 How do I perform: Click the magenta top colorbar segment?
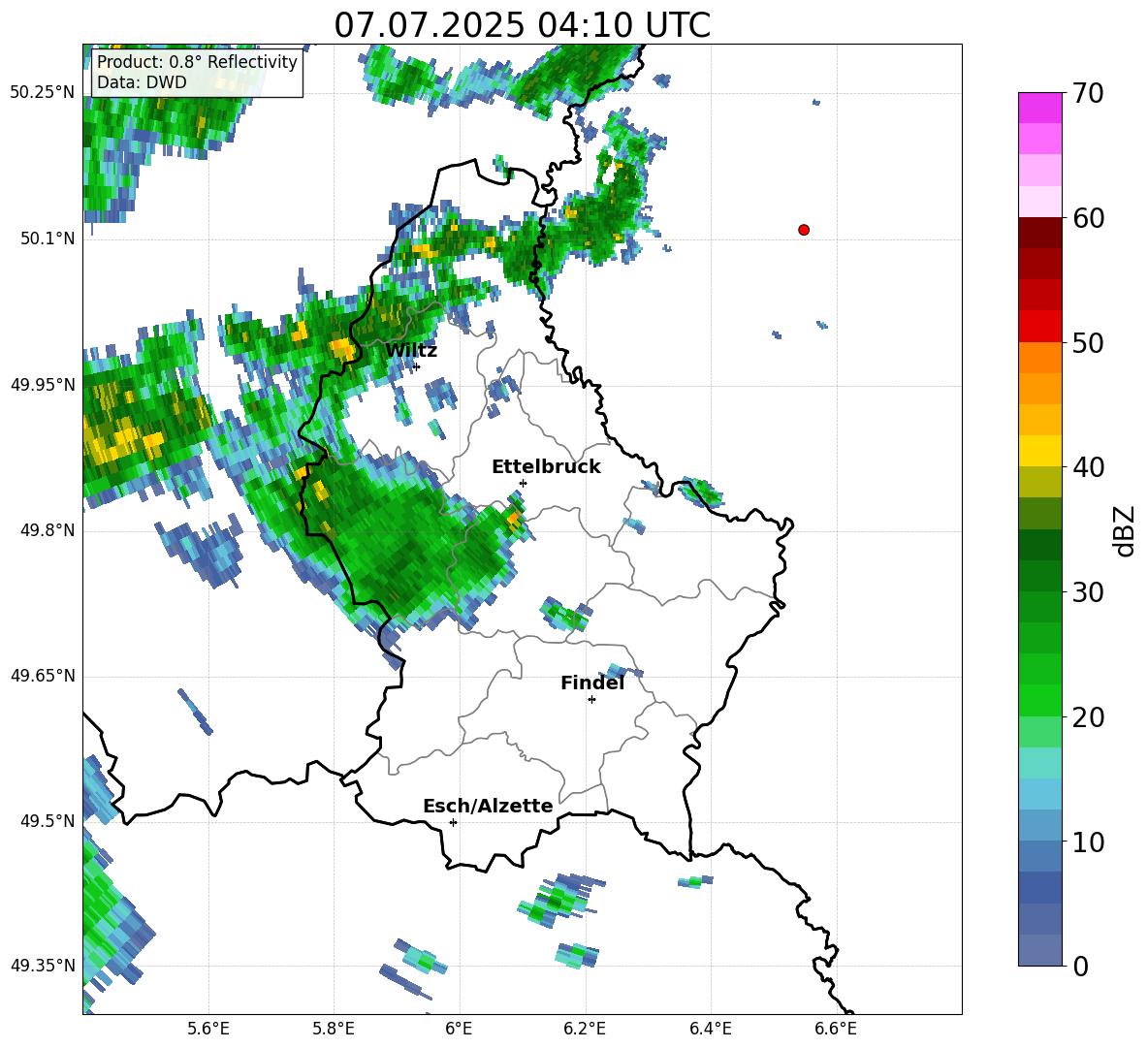(1039, 108)
